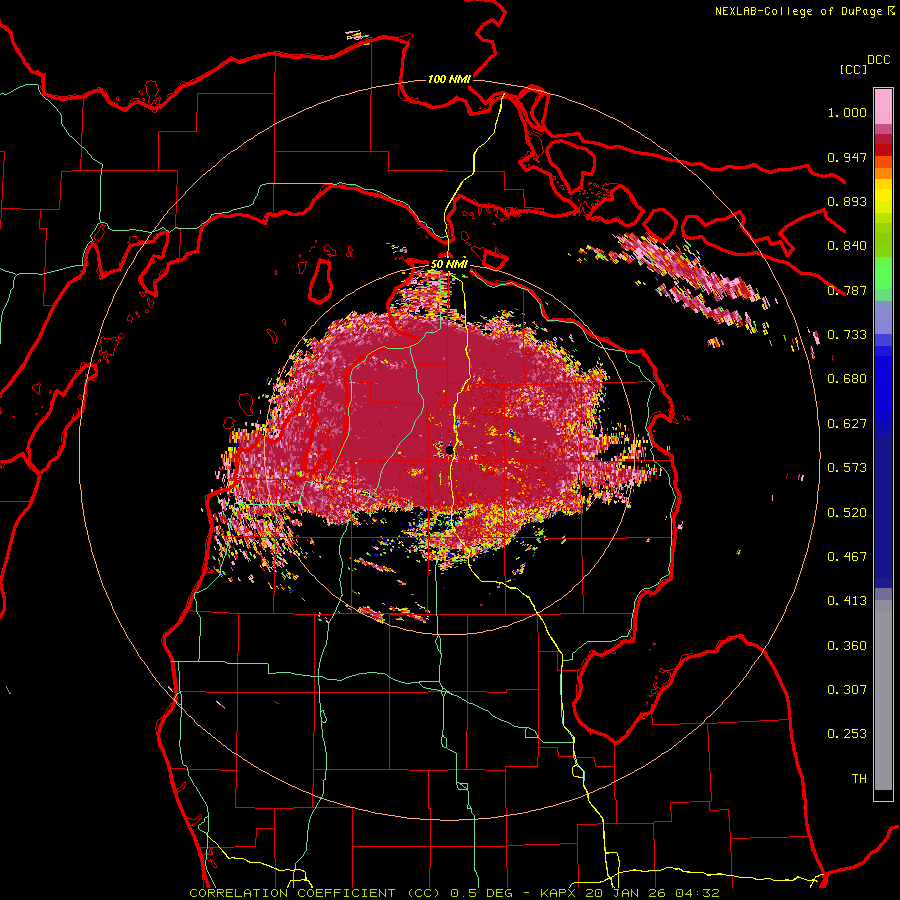The image size is (900, 900).
Task: Click the black radar site dot at map center
Action: (x=449, y=451)
